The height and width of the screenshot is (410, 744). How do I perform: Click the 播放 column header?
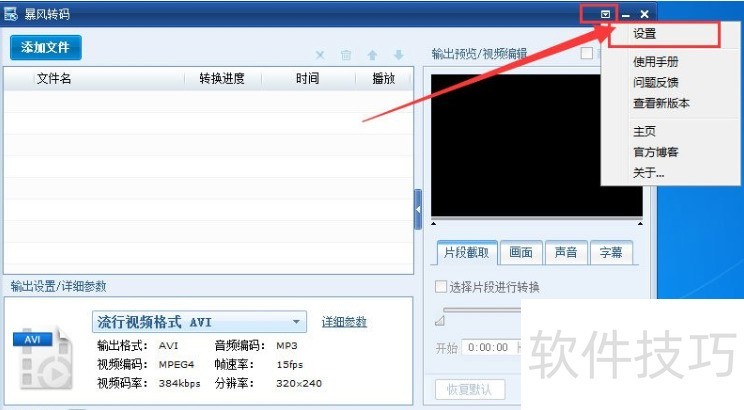pos(383,78)
